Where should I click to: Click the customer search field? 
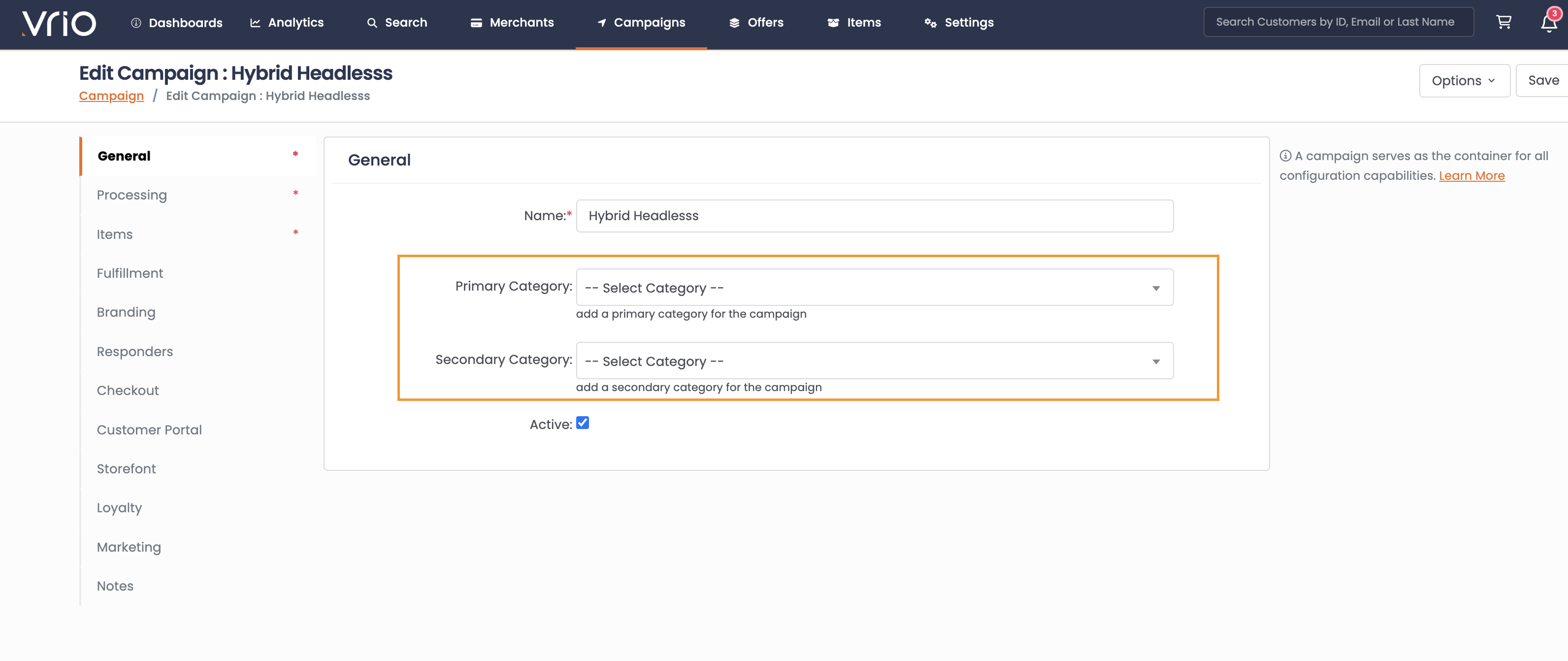[x=1339, y=22]
